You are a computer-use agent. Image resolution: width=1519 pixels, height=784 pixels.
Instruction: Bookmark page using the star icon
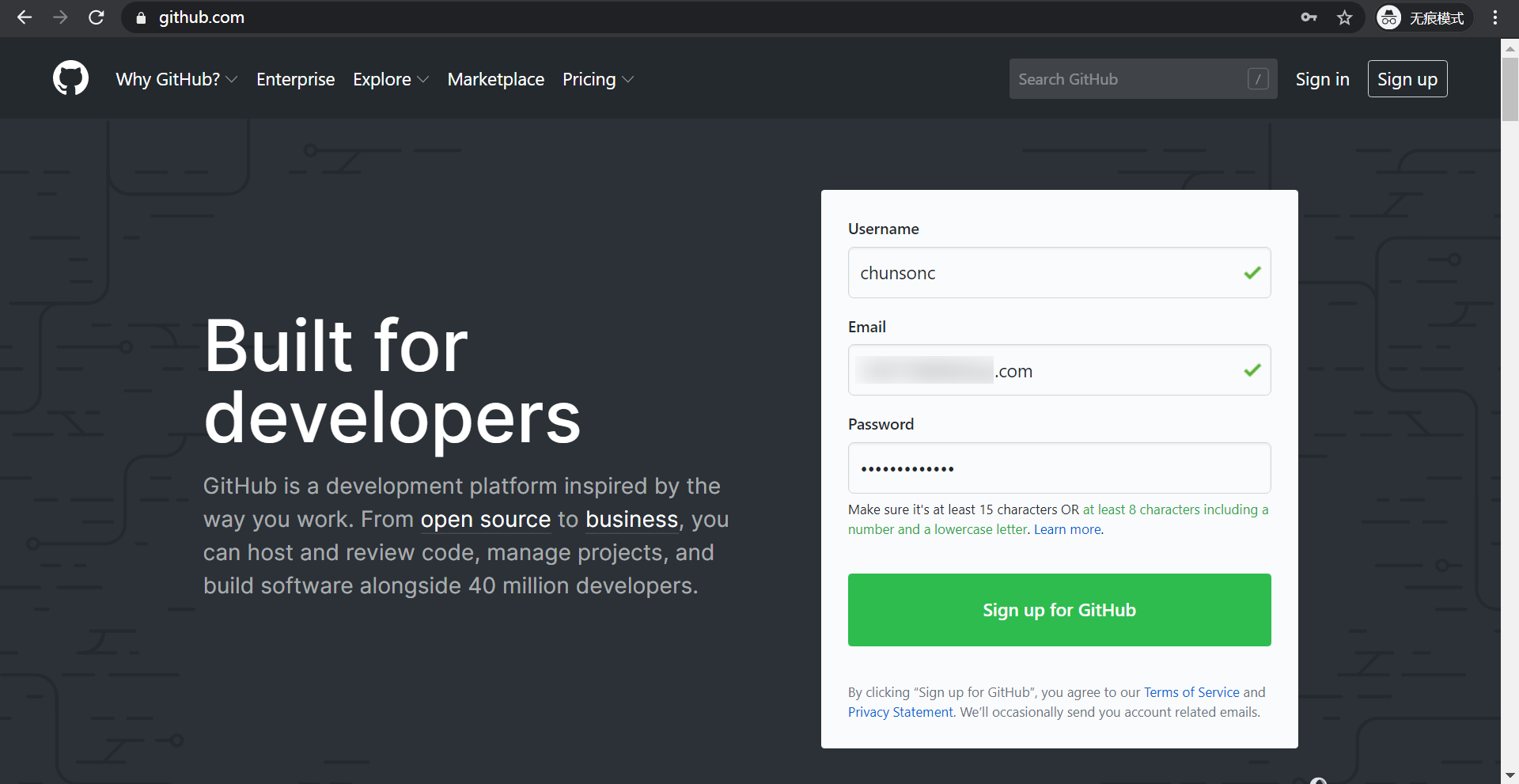[x=1344, y=17]
